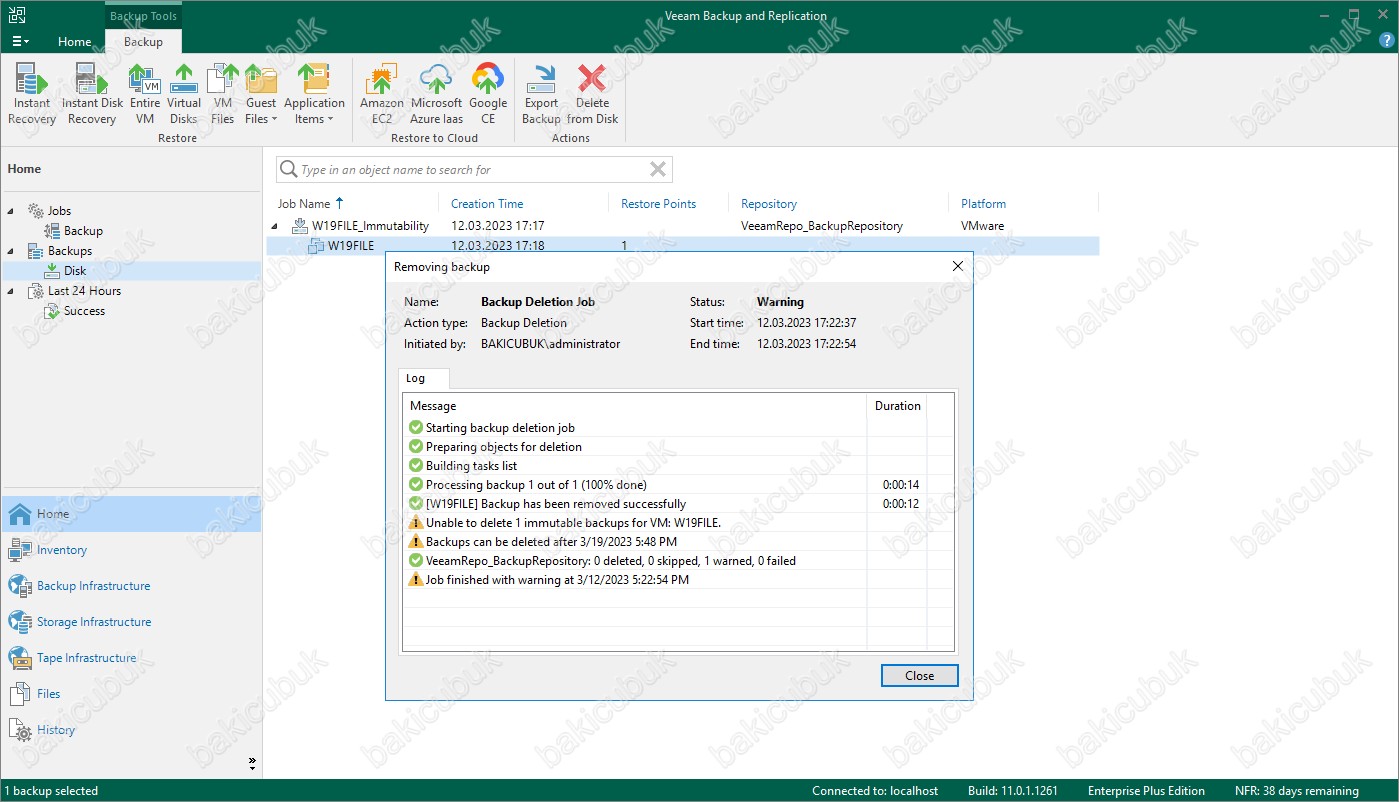This screenshot has width=1399, height=802.
Task: Sort by Platform column header
Action: pos(983,204)
